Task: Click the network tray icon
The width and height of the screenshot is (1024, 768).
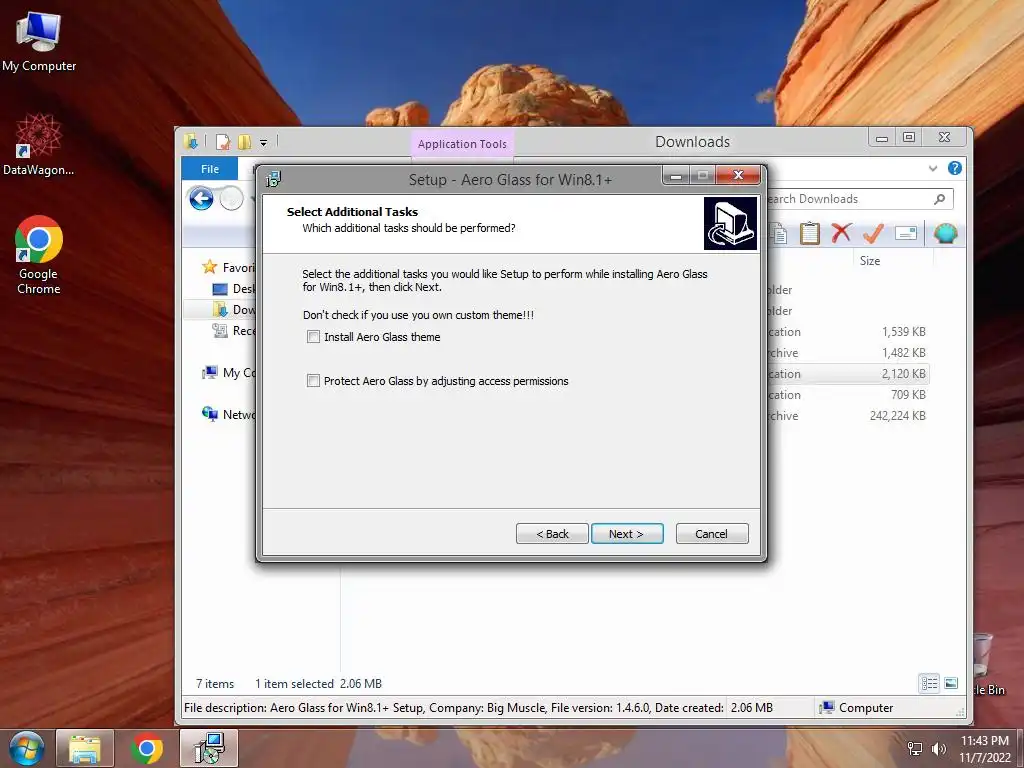Action: coord(915,748)
